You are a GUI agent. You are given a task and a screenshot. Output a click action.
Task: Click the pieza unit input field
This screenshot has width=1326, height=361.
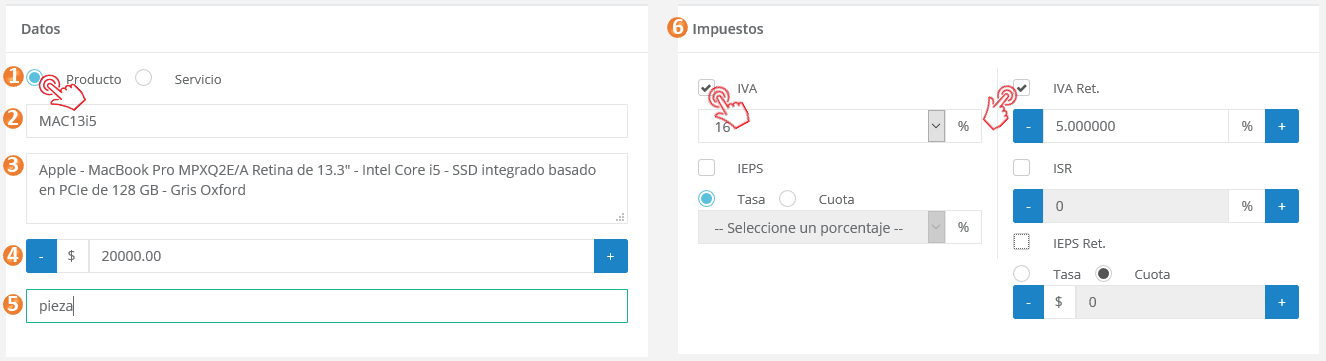pyautogui.click(x=327, y=306)
